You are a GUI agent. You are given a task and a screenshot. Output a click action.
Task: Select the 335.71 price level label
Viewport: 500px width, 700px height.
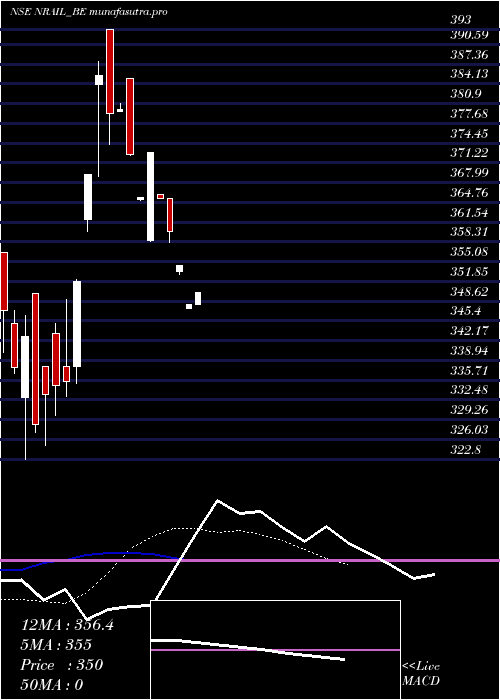pos(469,370)
